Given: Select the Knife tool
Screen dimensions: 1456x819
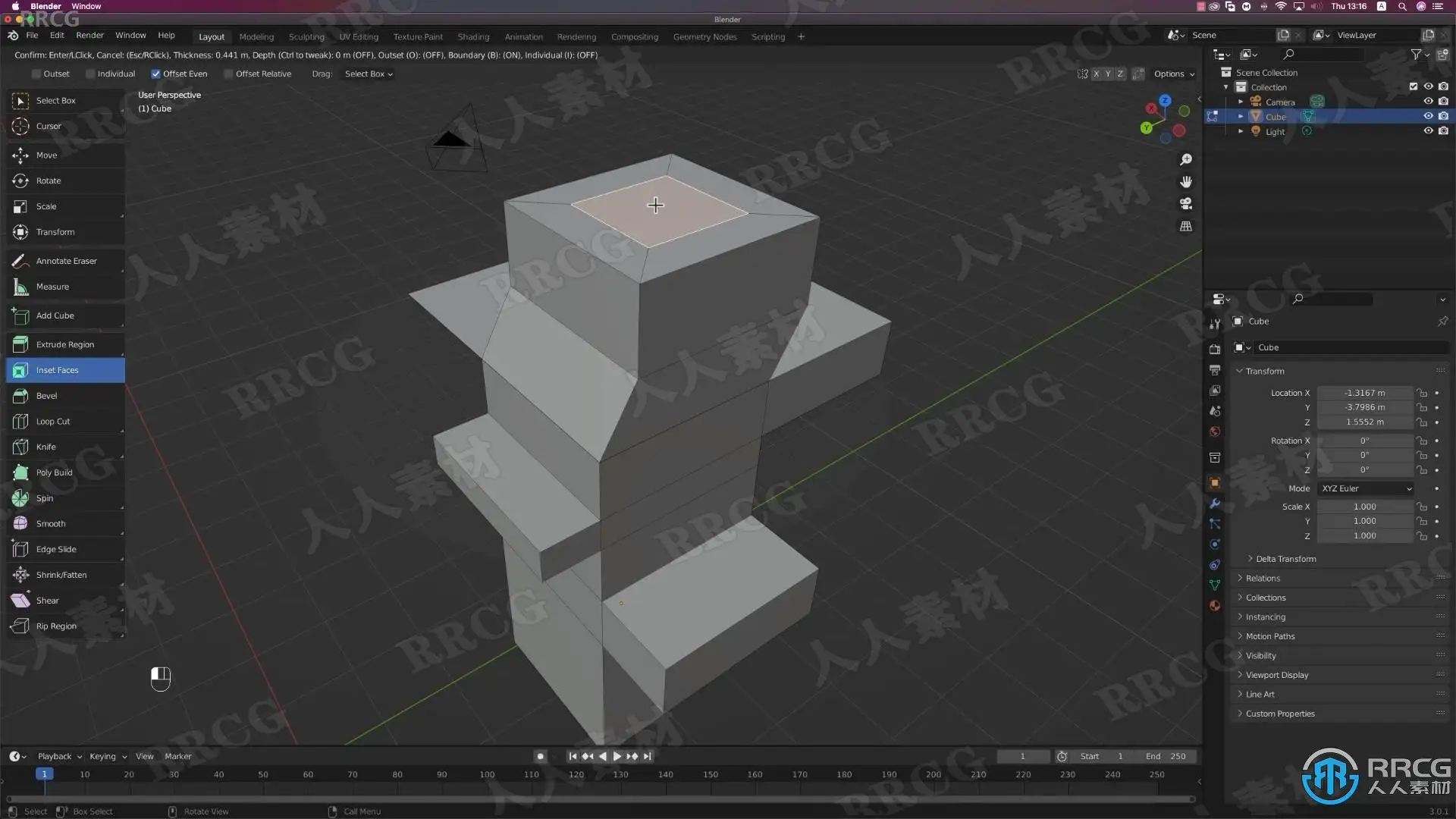Looking at the screenshot, I should click(x=65, y=447).
